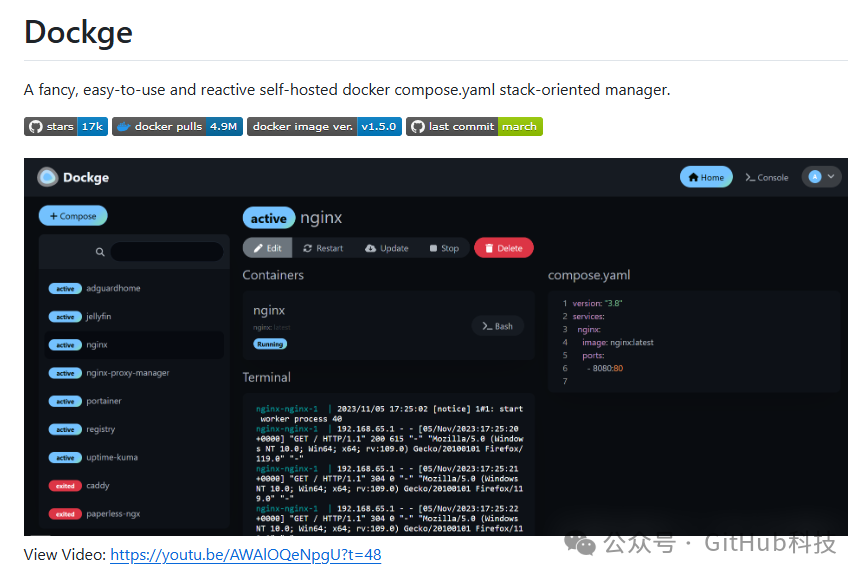Open the Console page
Screen dimensions: 864x577
pyautogui.click(x=766, y=177)
